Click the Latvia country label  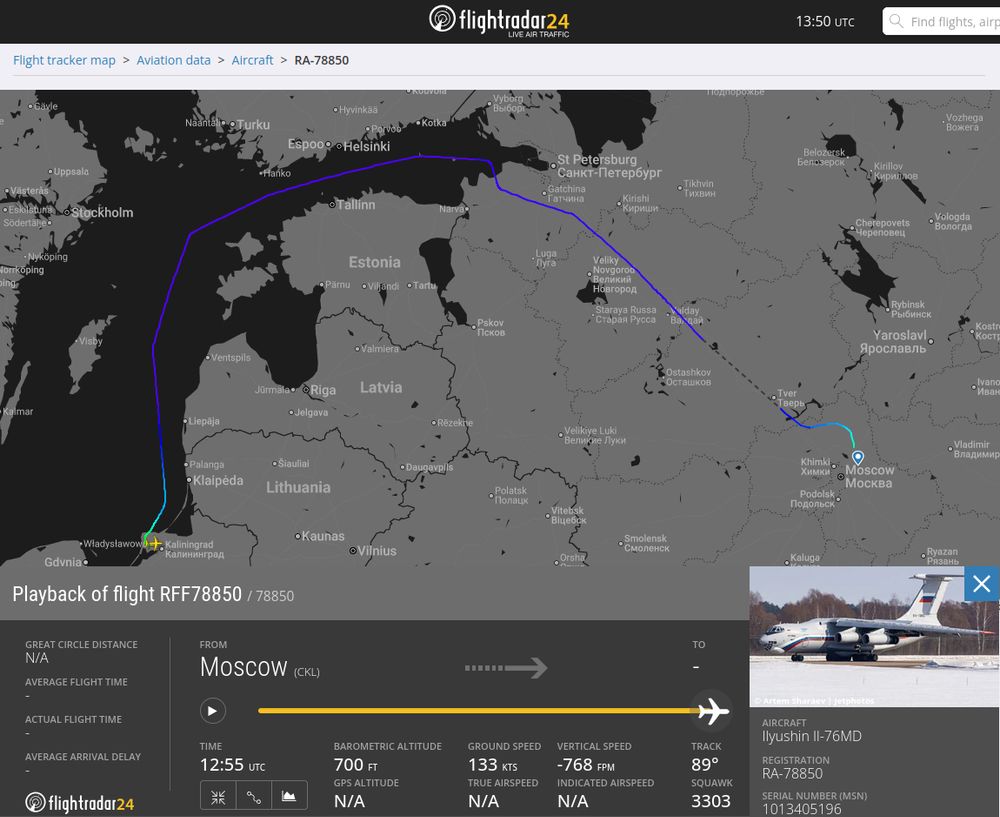point(381,387)
